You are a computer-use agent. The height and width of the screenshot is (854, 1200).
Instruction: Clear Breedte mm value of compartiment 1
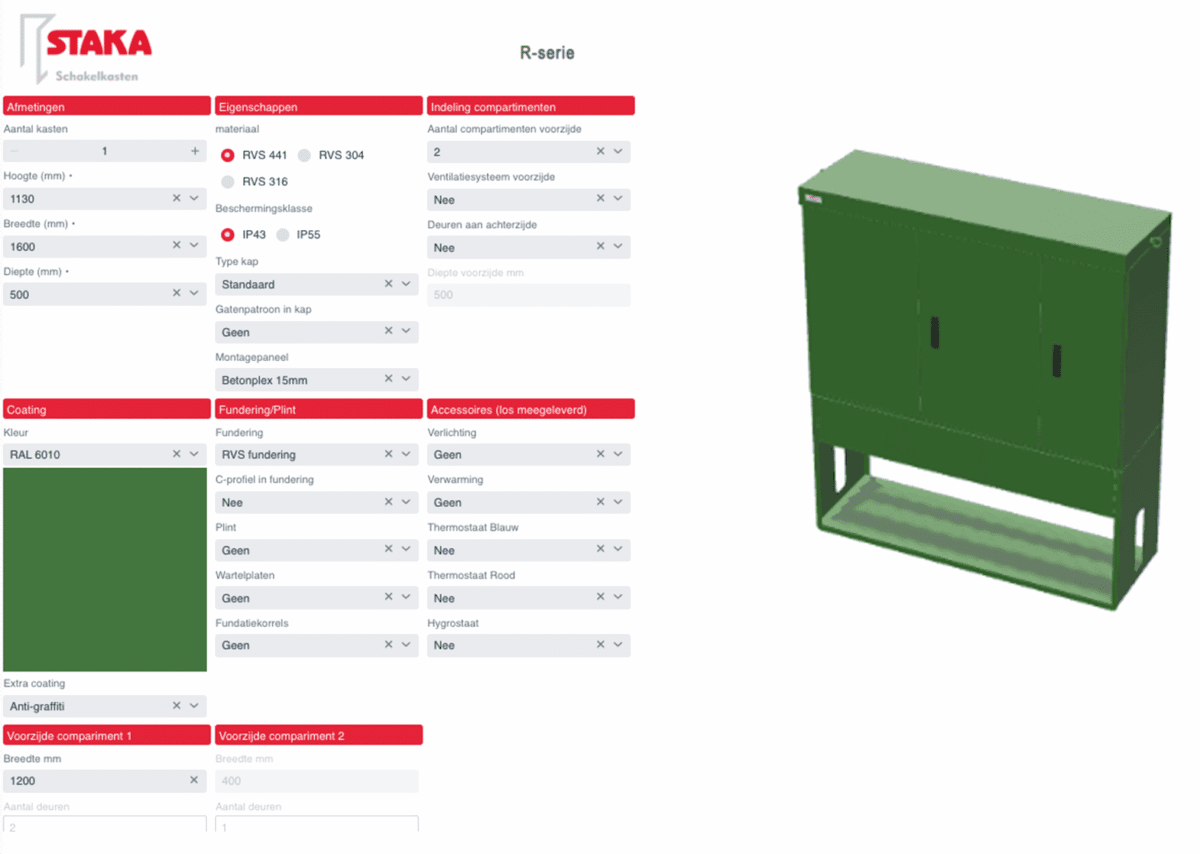click(194, 780)
